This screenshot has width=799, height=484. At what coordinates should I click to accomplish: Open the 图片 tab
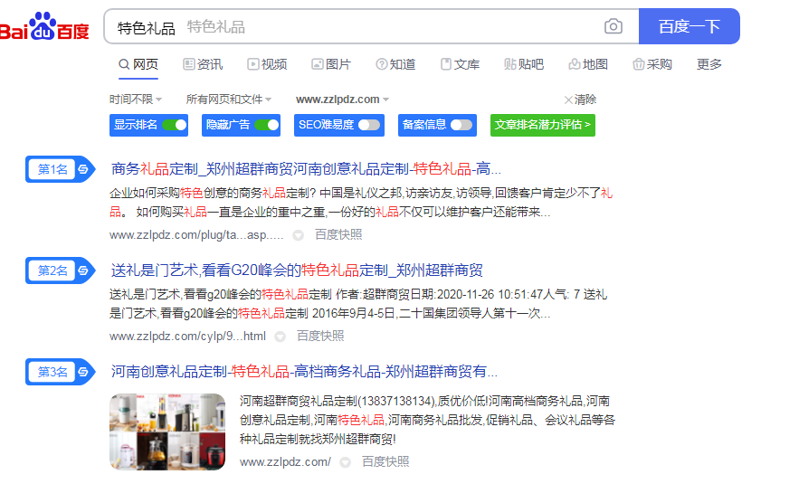click(331, 65)
